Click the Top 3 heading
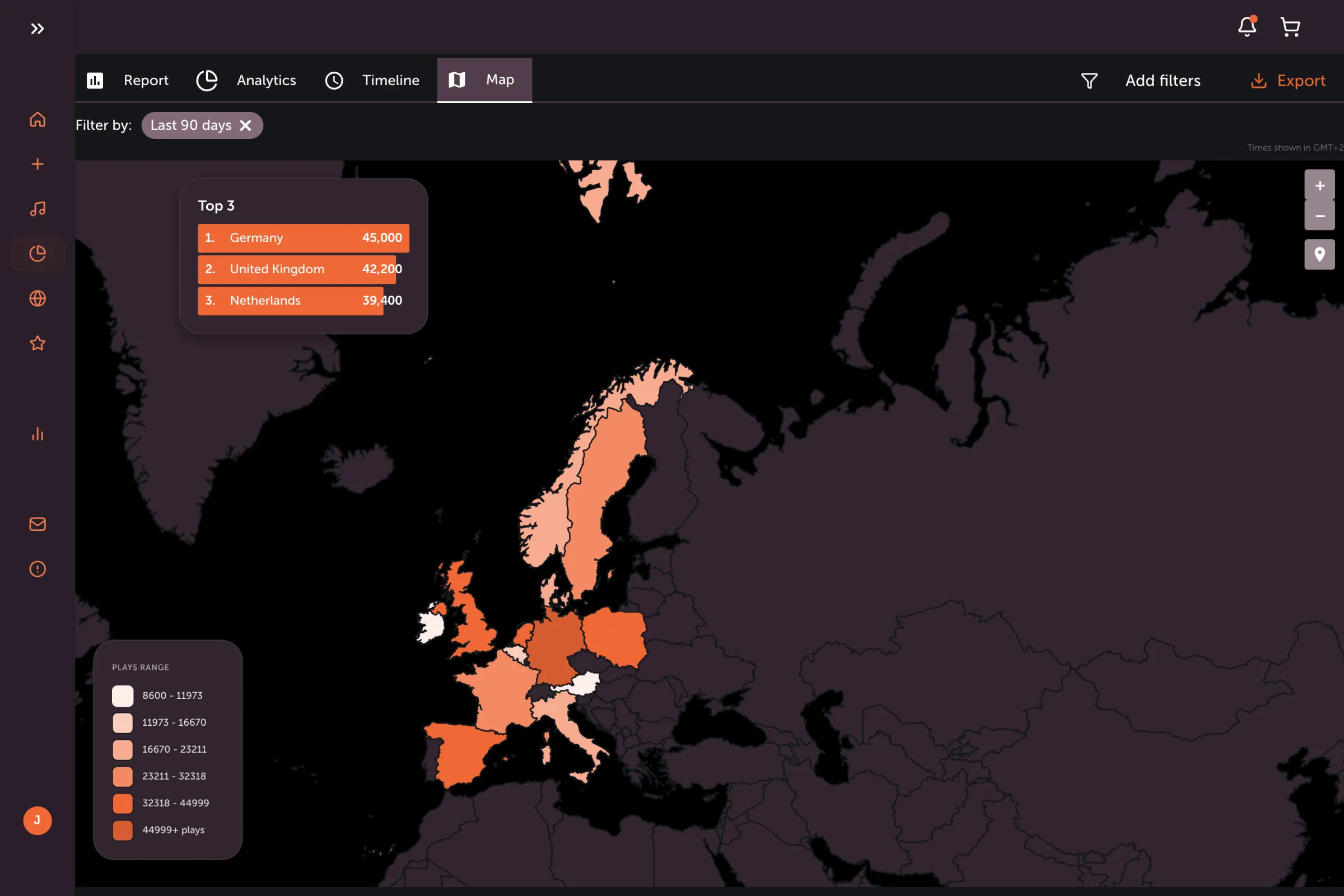Image resolution: width=1344 pixels, height=896 pixels. [216, 206]
